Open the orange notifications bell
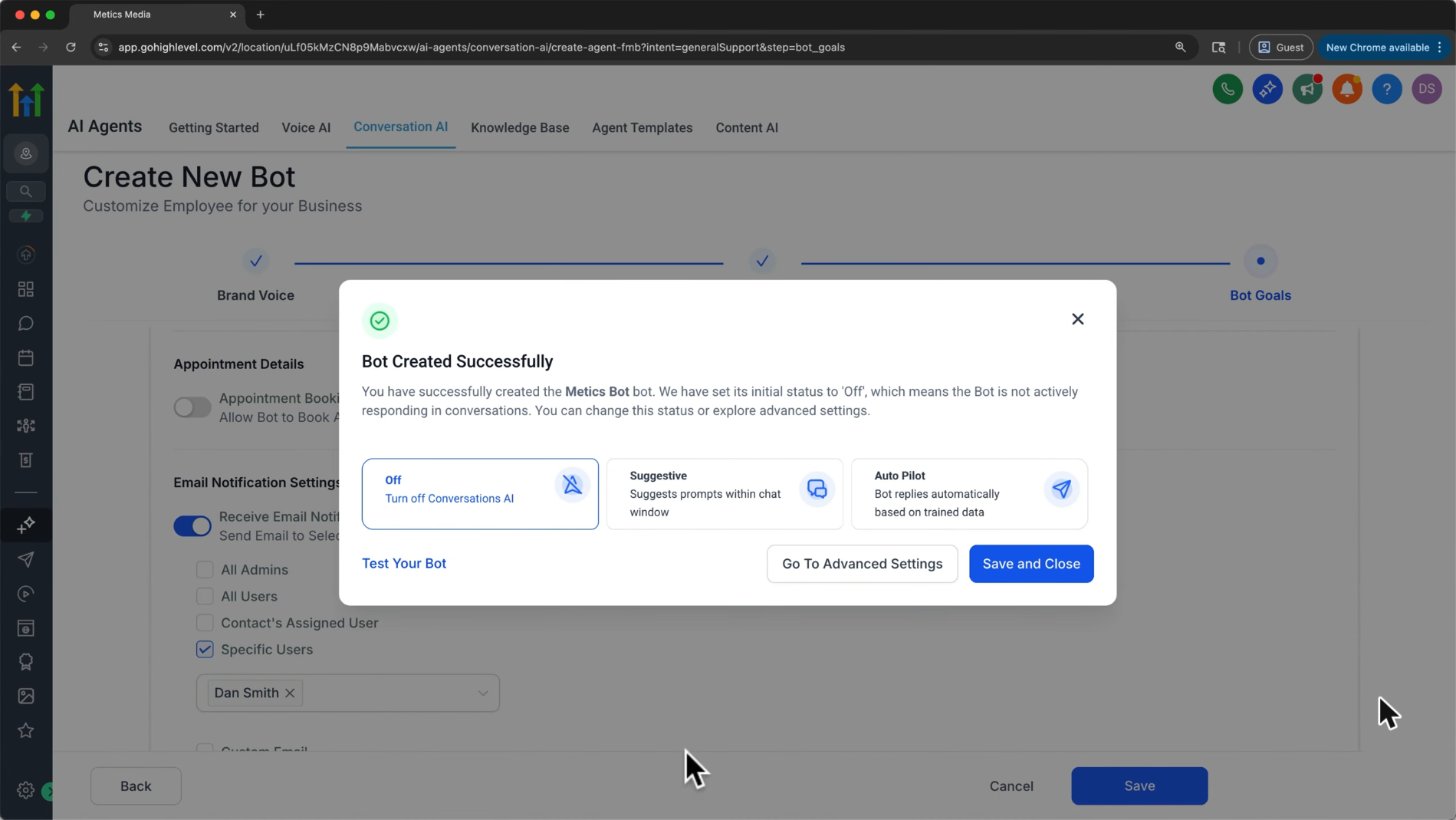 [1347, 89]
